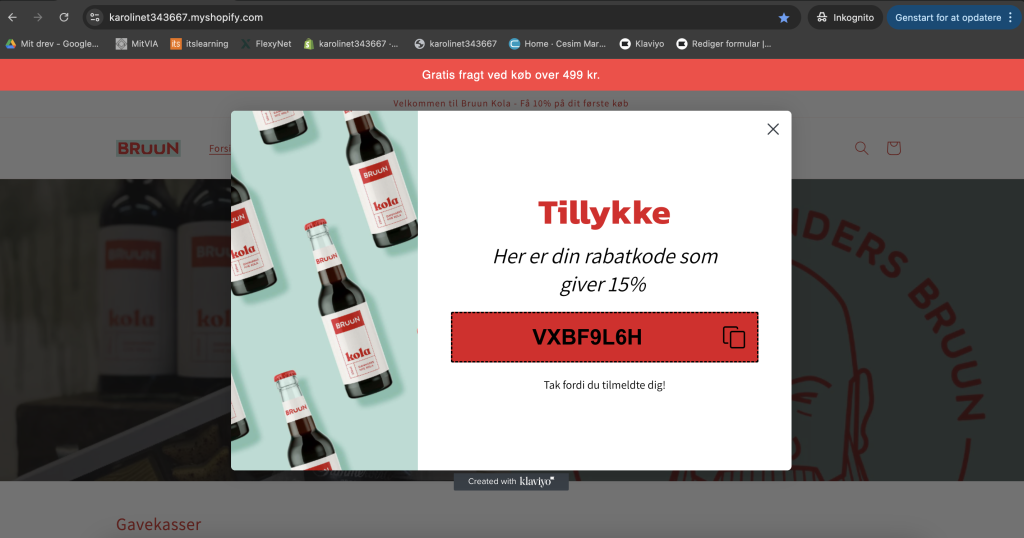
Task: Open itslearning bookmark
Action: (199, 44)
